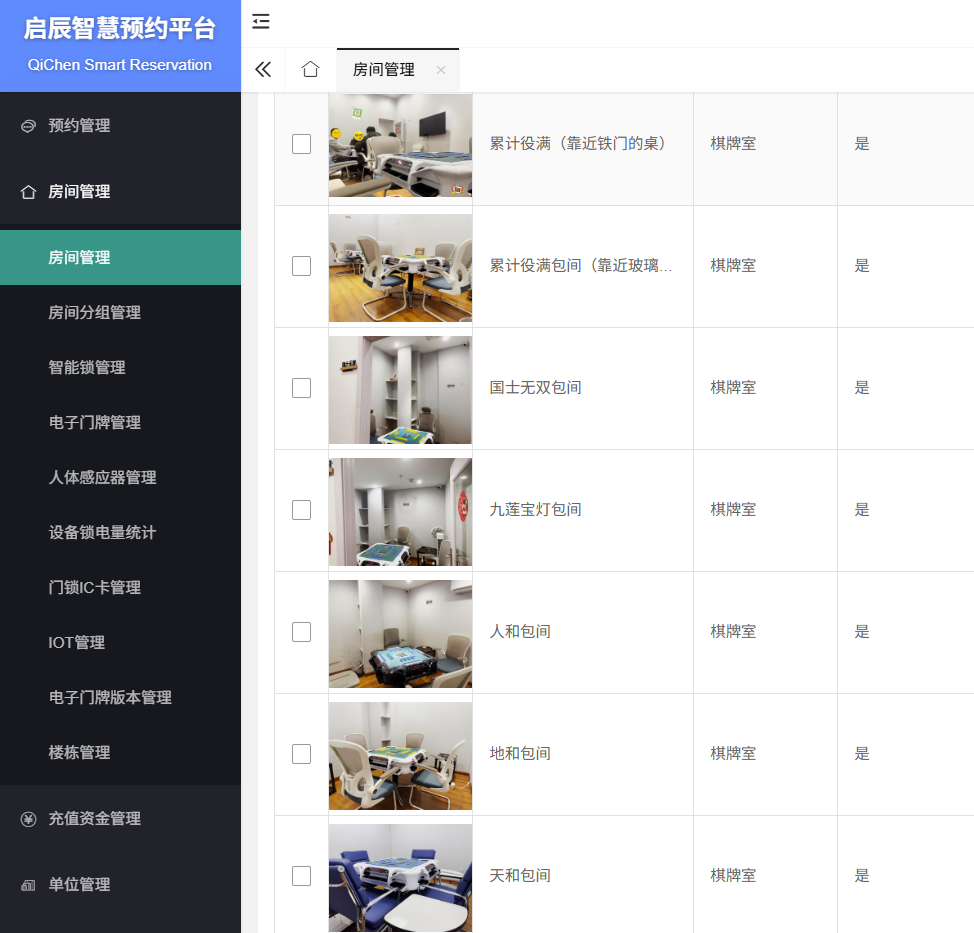View the 地和包间 room photo
This screenshot has height=933, width=974.
400,756
